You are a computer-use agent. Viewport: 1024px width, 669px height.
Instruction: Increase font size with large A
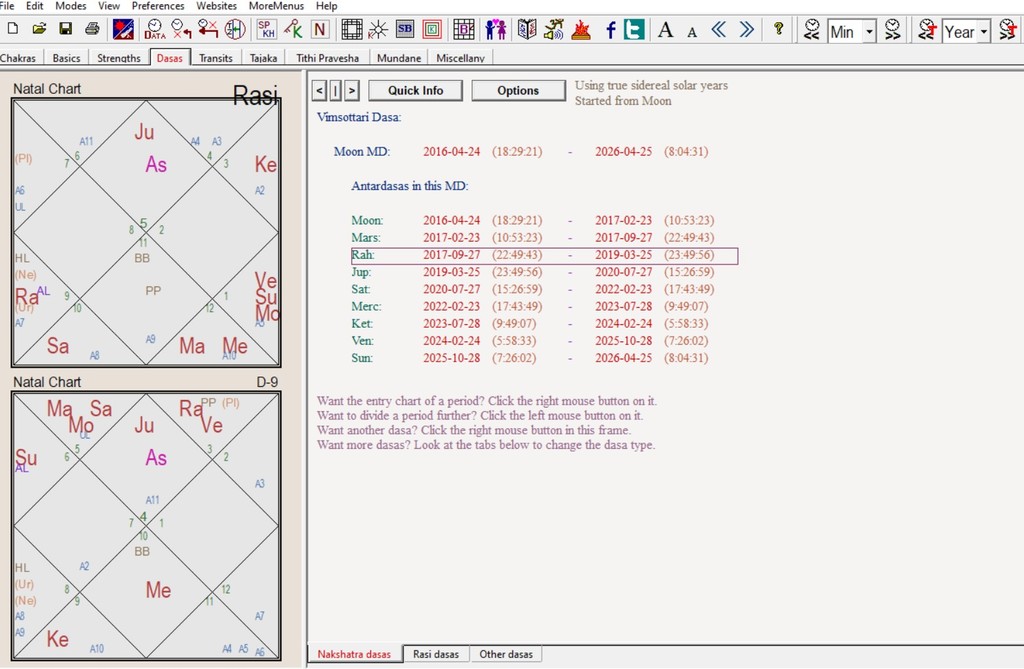pos(665,29)
